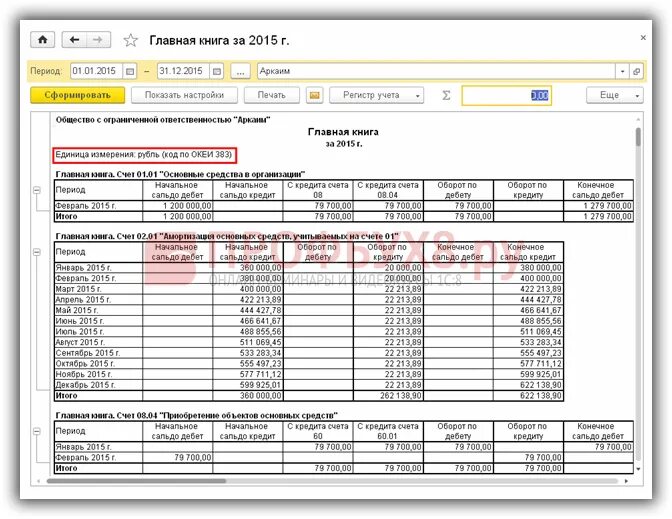Image resolution: width=672 pixels, height=519 pixels.
Task: Select Апрель 2015 г. row label
Action: (98, 300)
